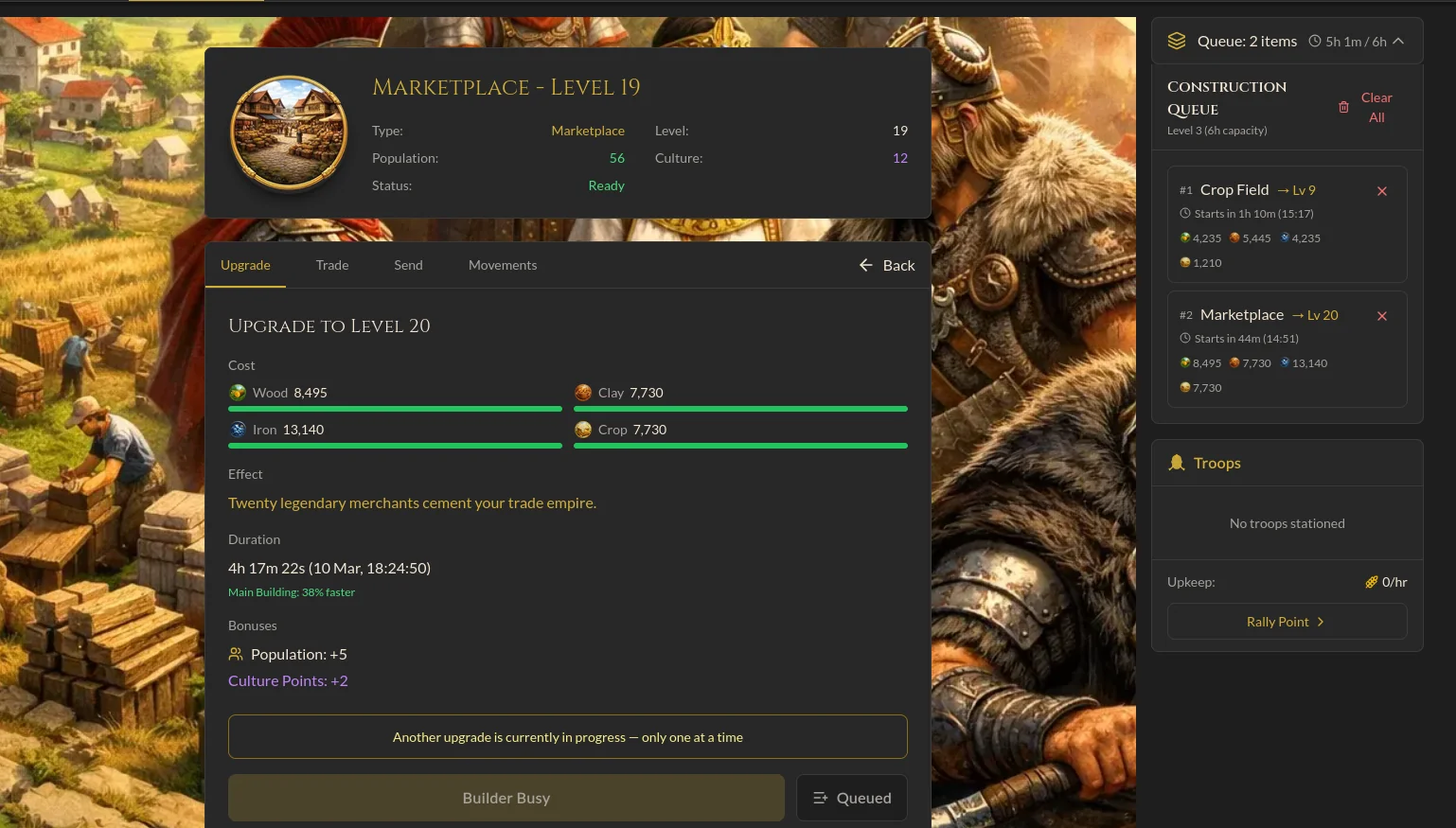
Task: Switch to the Movements tab
Action: click(x=503, y=265)
